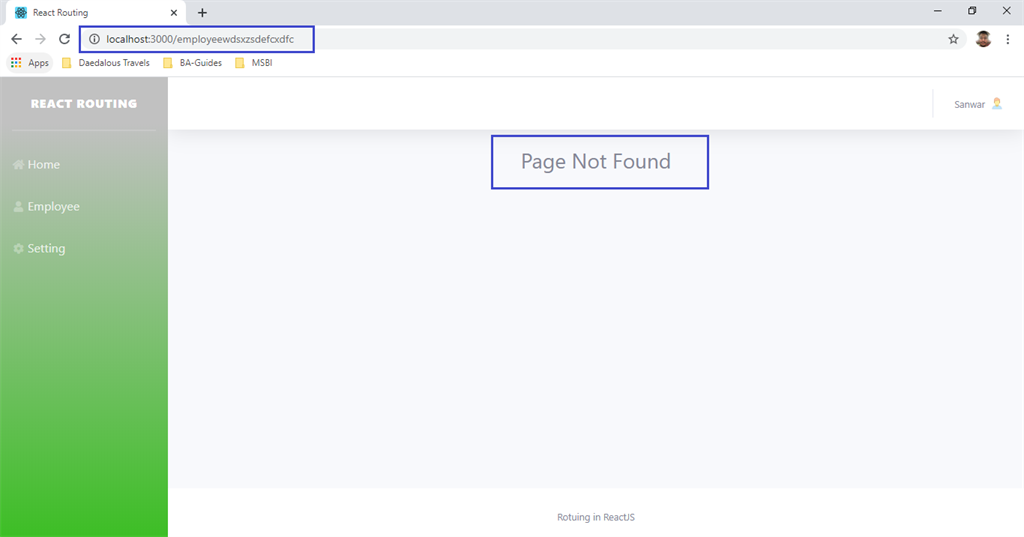Click the Sanwar user avatar icon
The width and height of the screenshot is (1024, 537).
point(997,104)
